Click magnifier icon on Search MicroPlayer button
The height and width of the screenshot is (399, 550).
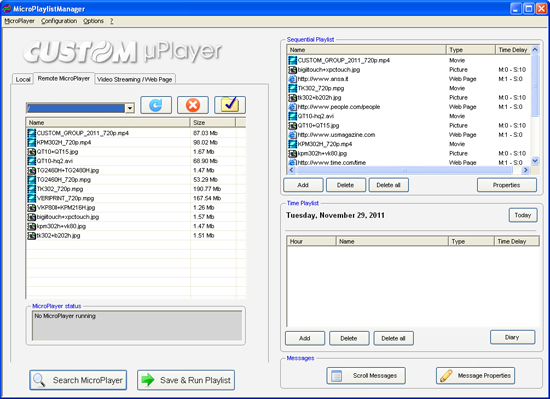39,380
